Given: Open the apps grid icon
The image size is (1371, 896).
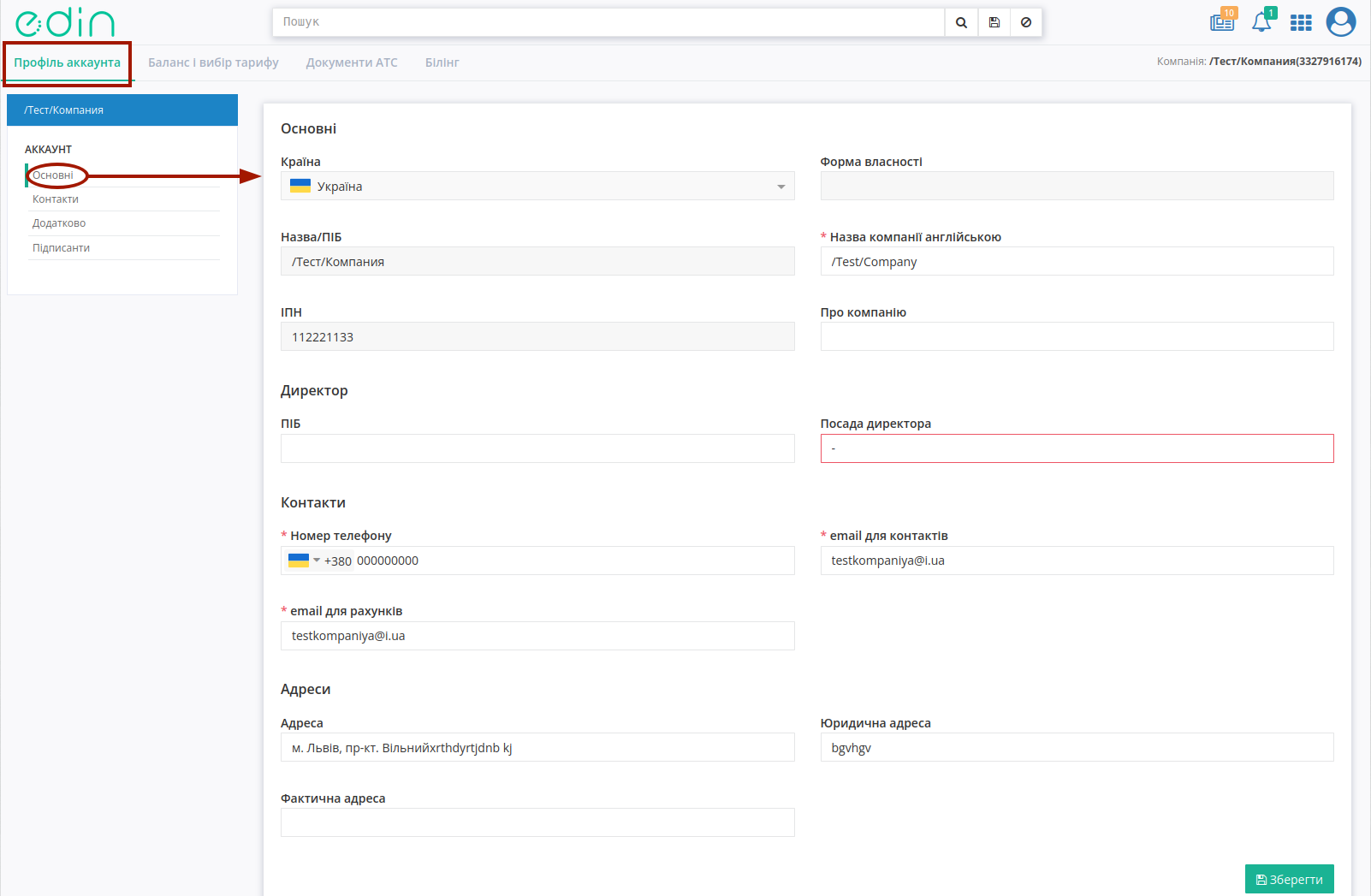Looking at the screenshot, I should 1301,23.
